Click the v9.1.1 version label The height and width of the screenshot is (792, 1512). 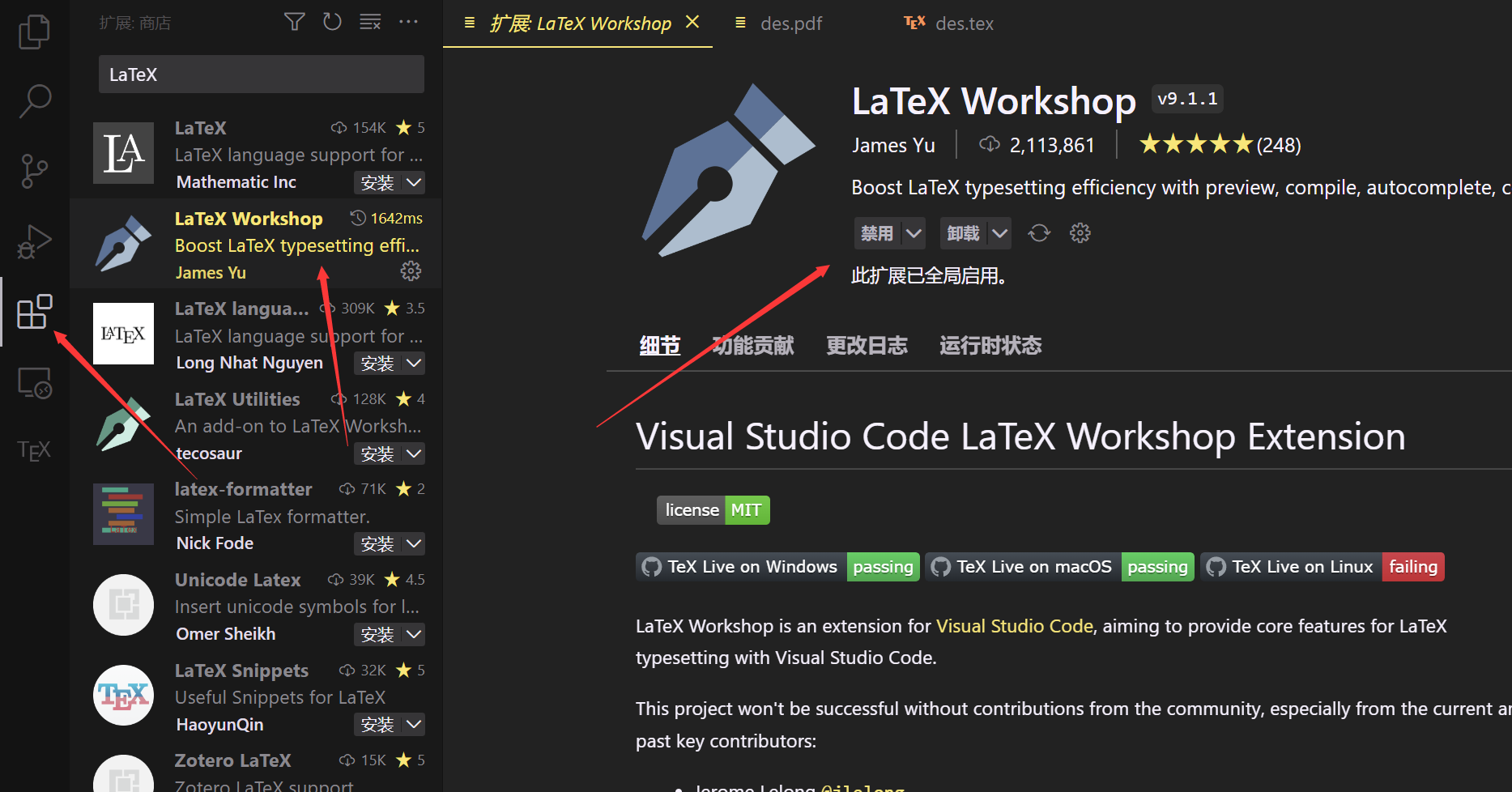point(1187,99)
